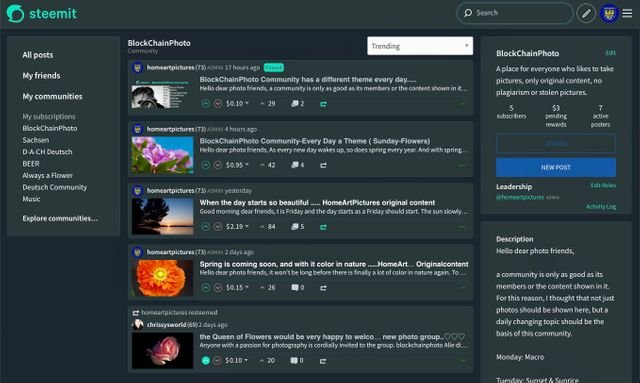
Task: Open chrissysworld author profile name
Action: [x=166, y=325]
